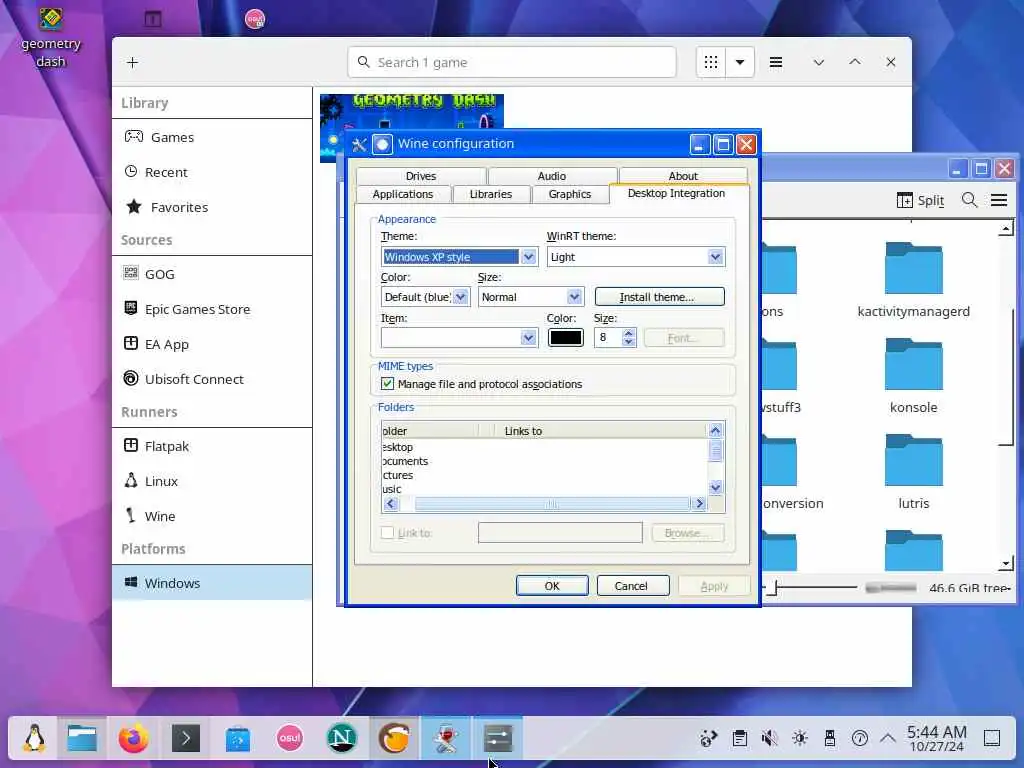Image resolution: width=1024 pixels, height=768 pixels.
Task: Open the file manager hamburger menu
Action: click(x=999, y=200)
